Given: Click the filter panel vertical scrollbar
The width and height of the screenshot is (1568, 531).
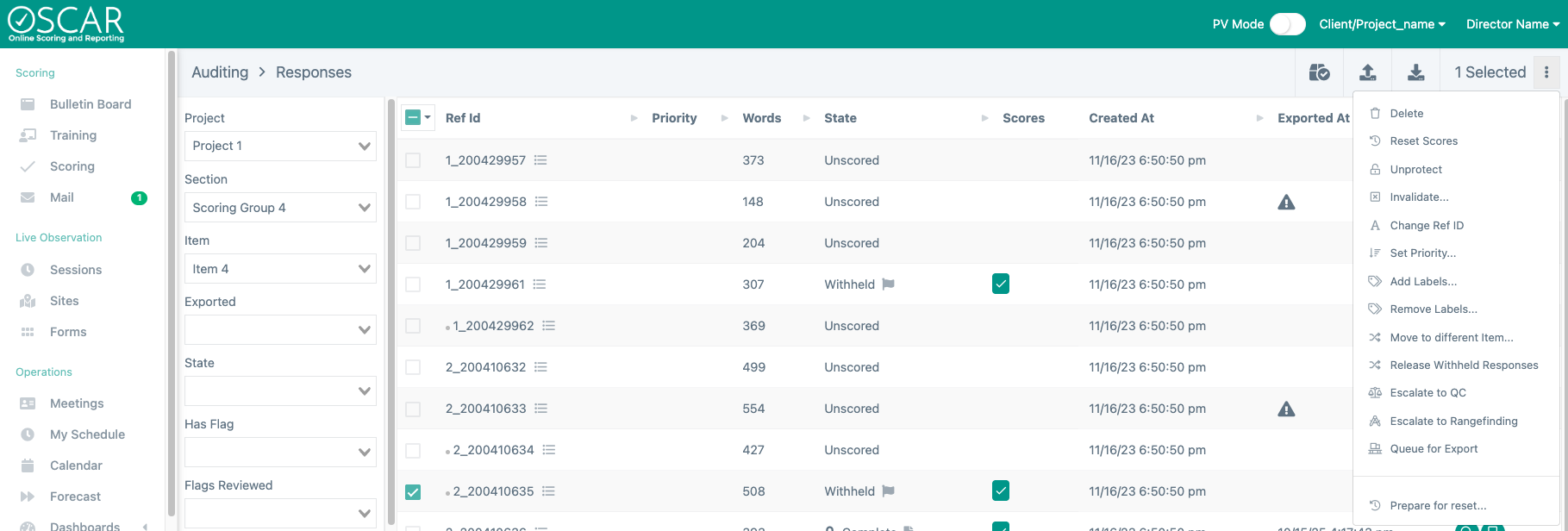Looking at the screenshot, I should (391, 310).
